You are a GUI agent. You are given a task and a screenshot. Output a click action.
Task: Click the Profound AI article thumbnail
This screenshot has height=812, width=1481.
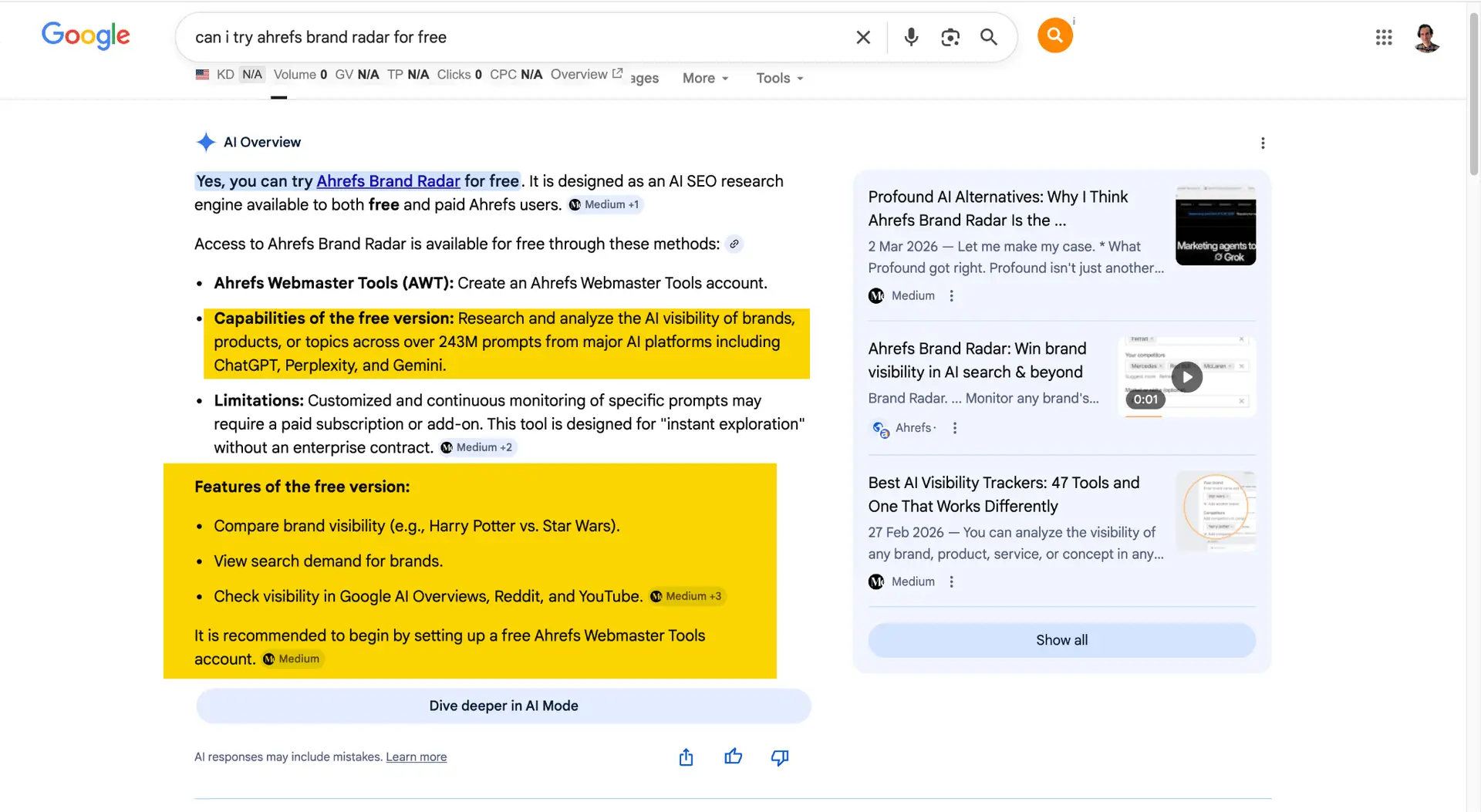tap(1216, 225)
